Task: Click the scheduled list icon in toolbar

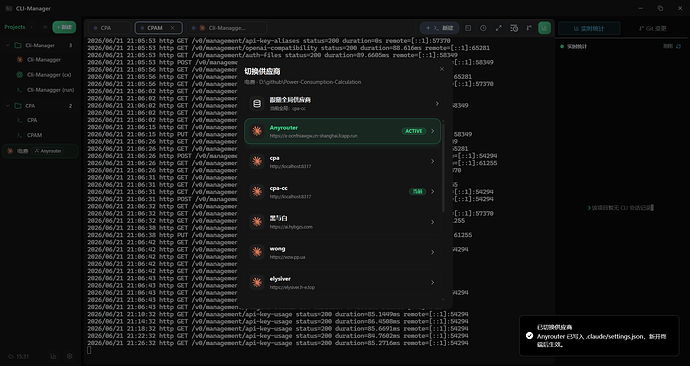Action: pos(514,28)
